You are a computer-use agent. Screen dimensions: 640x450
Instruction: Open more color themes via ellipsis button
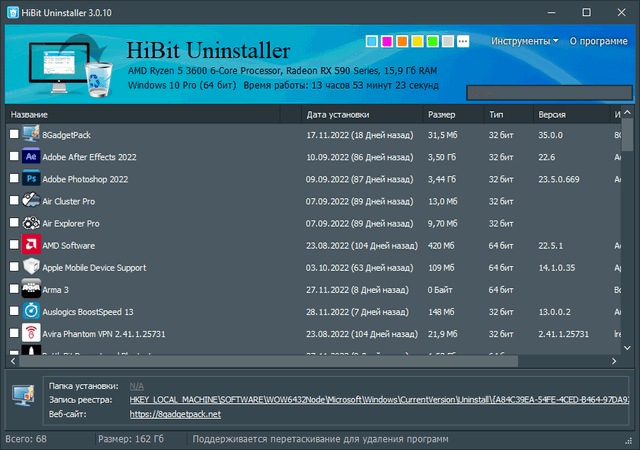(462, 42)
